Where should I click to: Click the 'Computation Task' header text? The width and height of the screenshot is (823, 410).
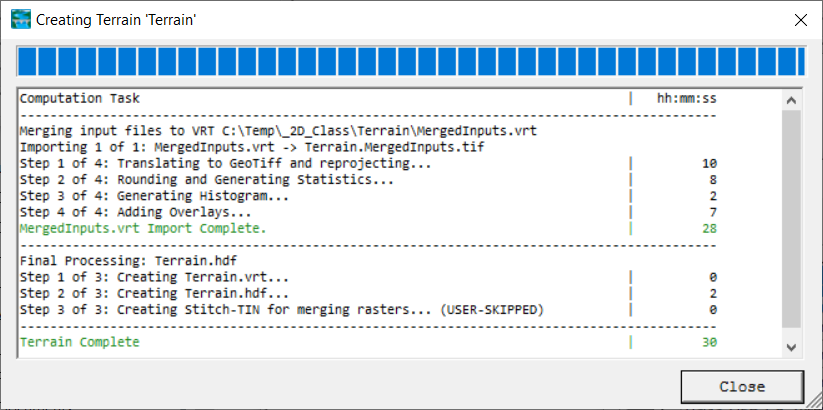click(x=80, y=98)
